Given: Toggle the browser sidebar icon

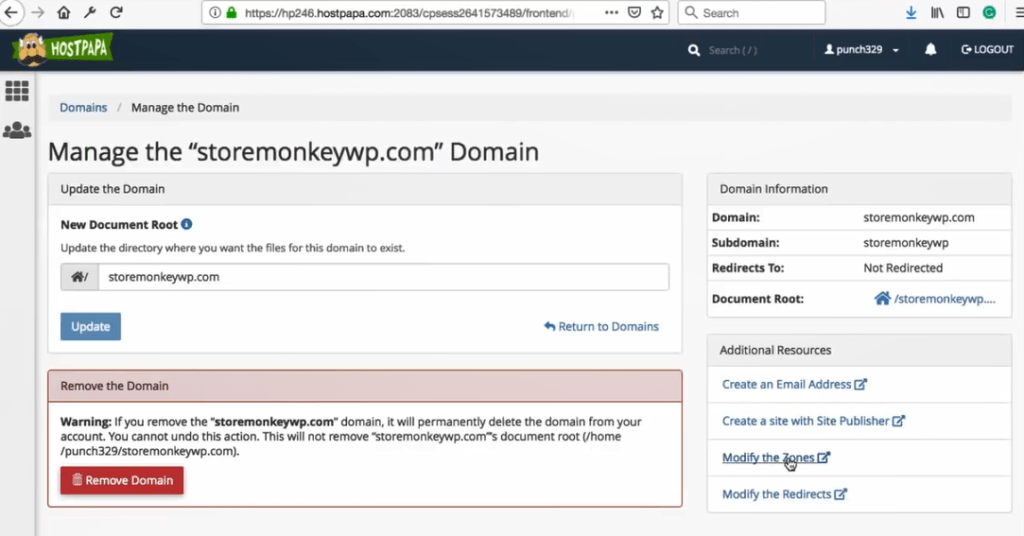Looking at the screenshot, I should tap(963, 12).
